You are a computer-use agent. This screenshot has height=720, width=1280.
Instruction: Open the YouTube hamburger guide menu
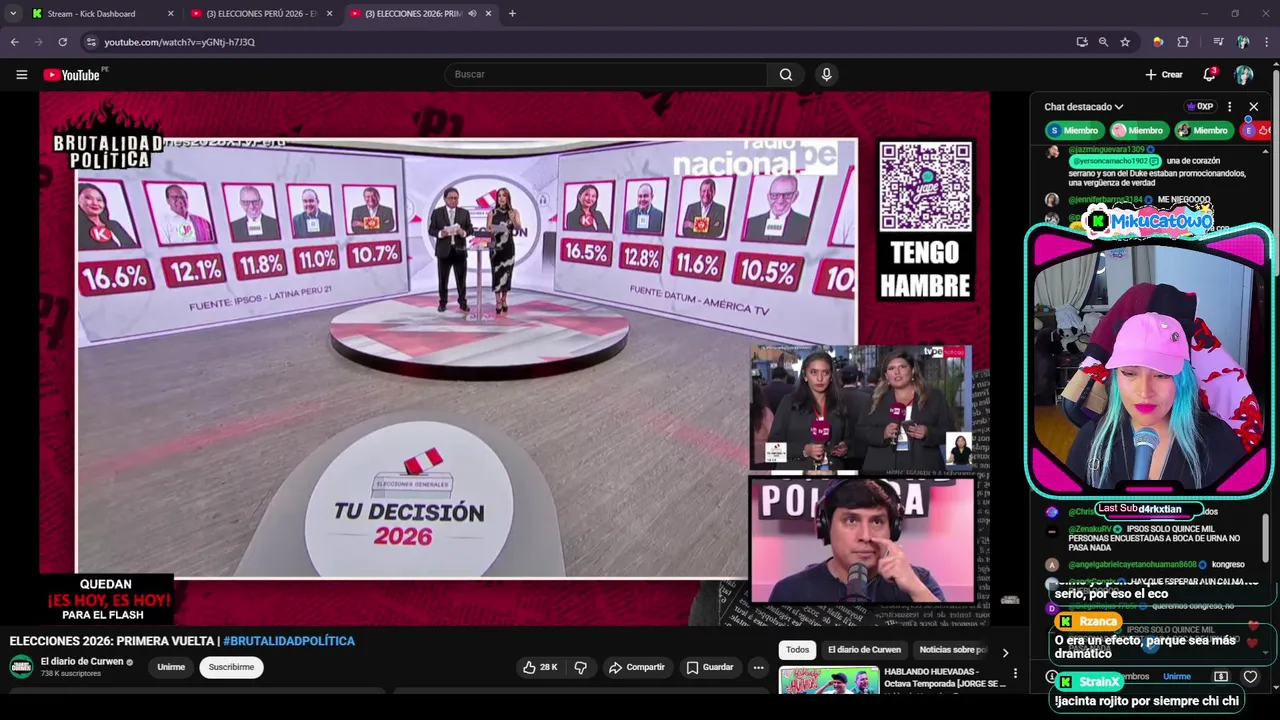(x=21, y=75)
